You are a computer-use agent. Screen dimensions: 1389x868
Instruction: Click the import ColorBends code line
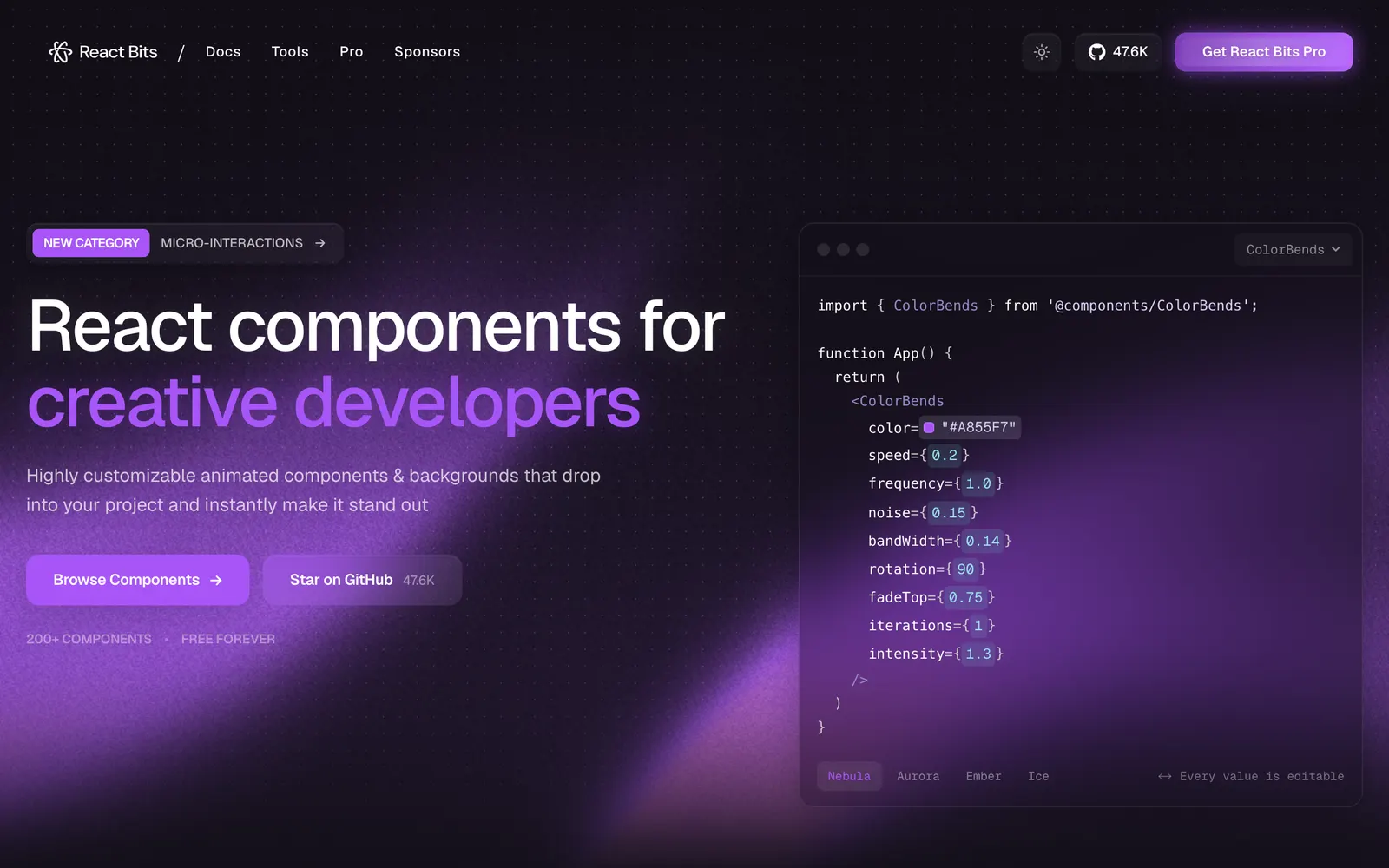1037,306
